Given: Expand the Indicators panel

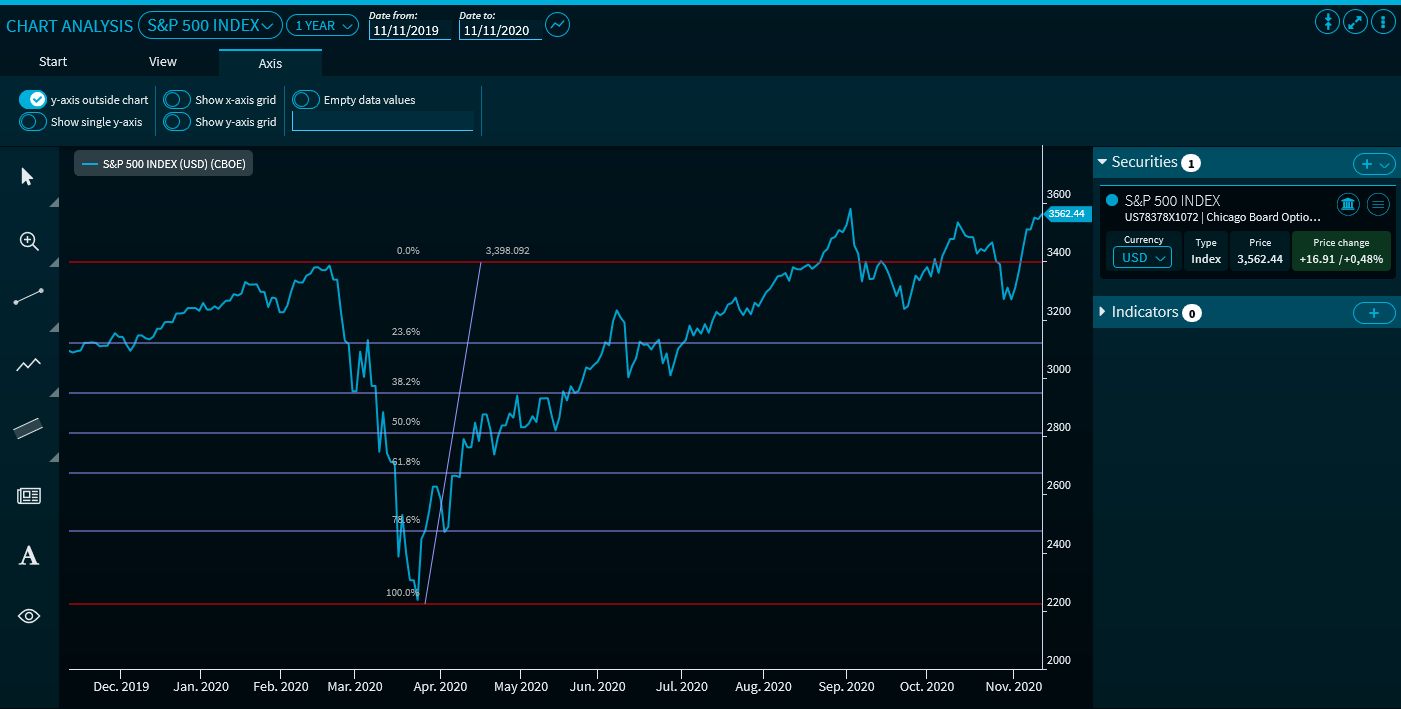Looking at the screenshot, I should coord(1145,313).
